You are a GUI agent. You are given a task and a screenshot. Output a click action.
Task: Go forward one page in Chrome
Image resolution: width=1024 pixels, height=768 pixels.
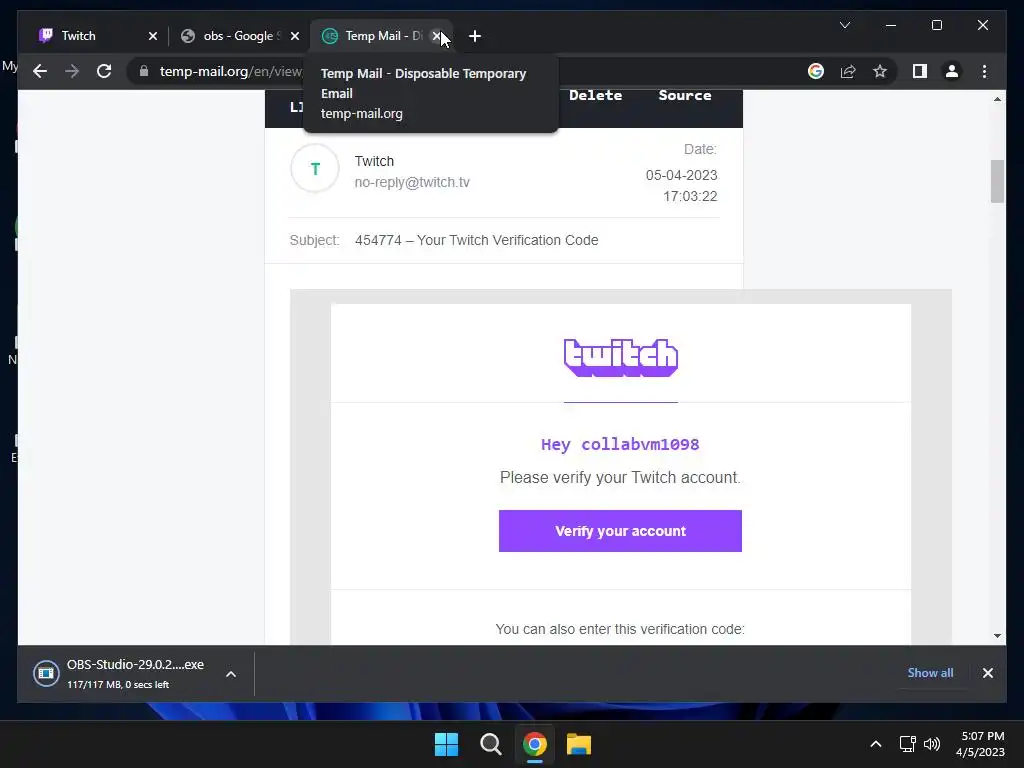[72, 71]
